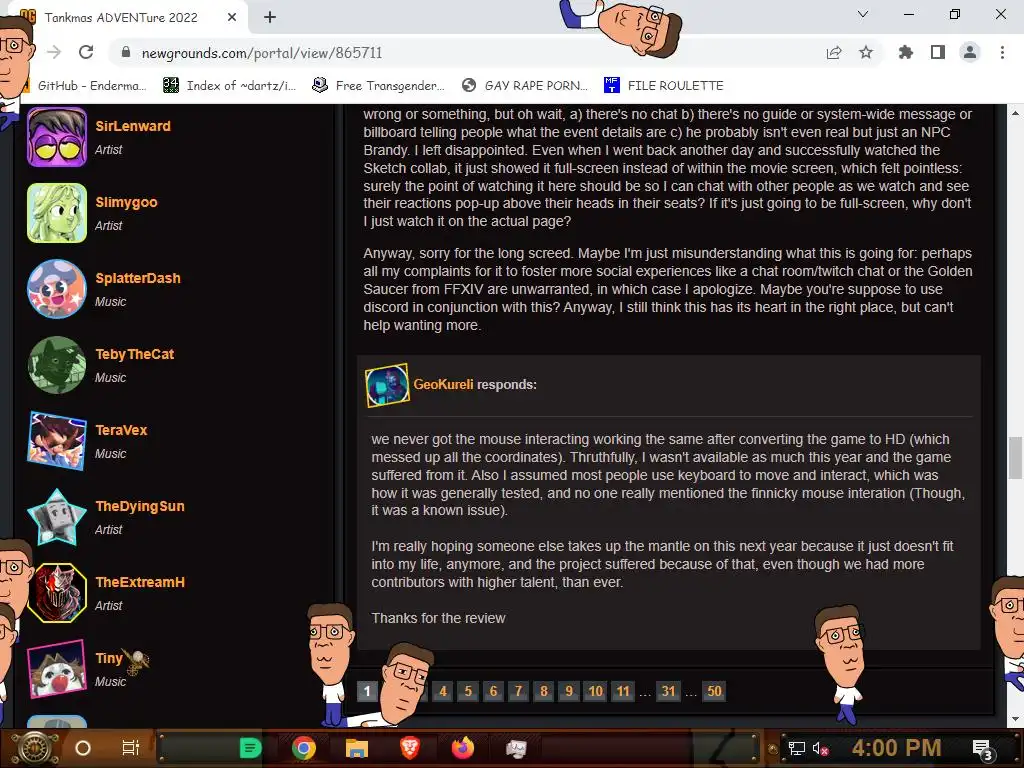Open TeraVex's profile link
The image size is (1024, 768).
coord(121,430)
